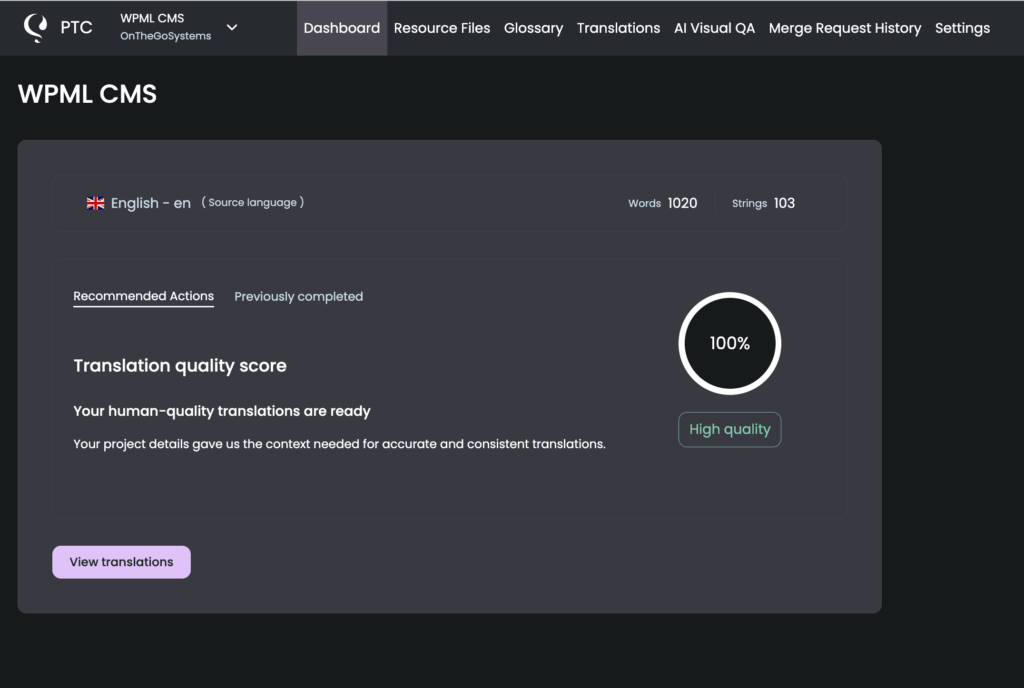Click the PTC brand text
Image resolution: width=1024 pixels, height=688 pixels.
coord(76,27)
